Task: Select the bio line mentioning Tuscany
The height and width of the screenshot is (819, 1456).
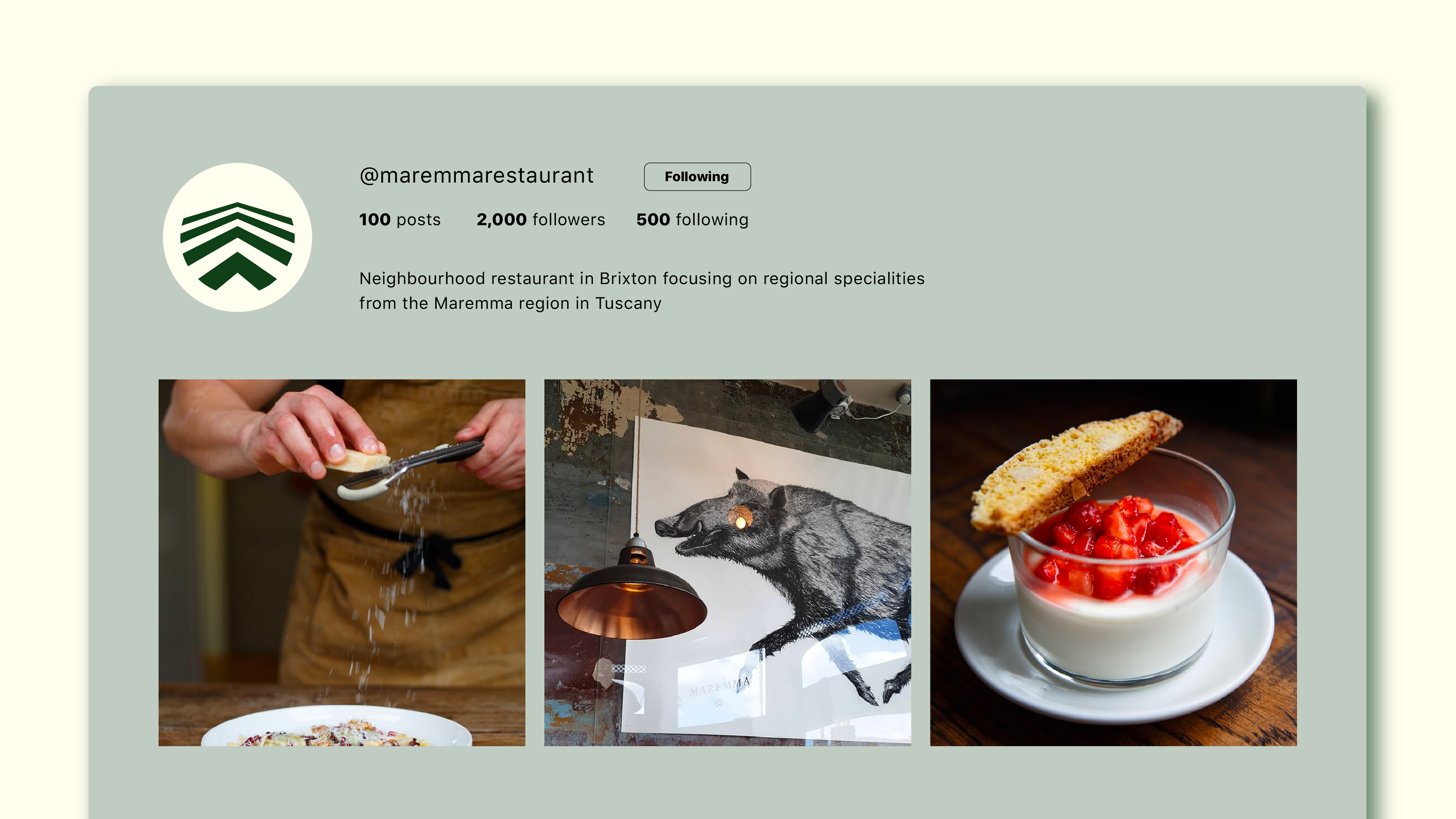Action: click(x=510, y=303)
